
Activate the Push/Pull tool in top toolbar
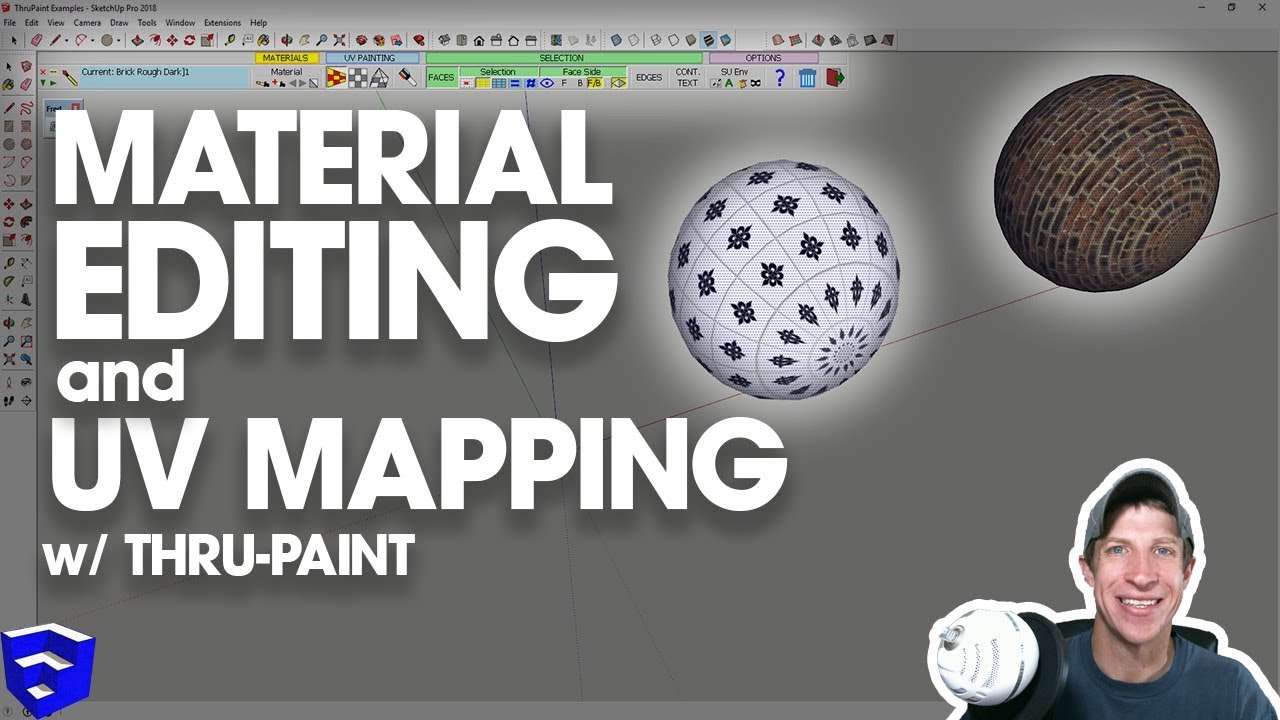(138, 40)
